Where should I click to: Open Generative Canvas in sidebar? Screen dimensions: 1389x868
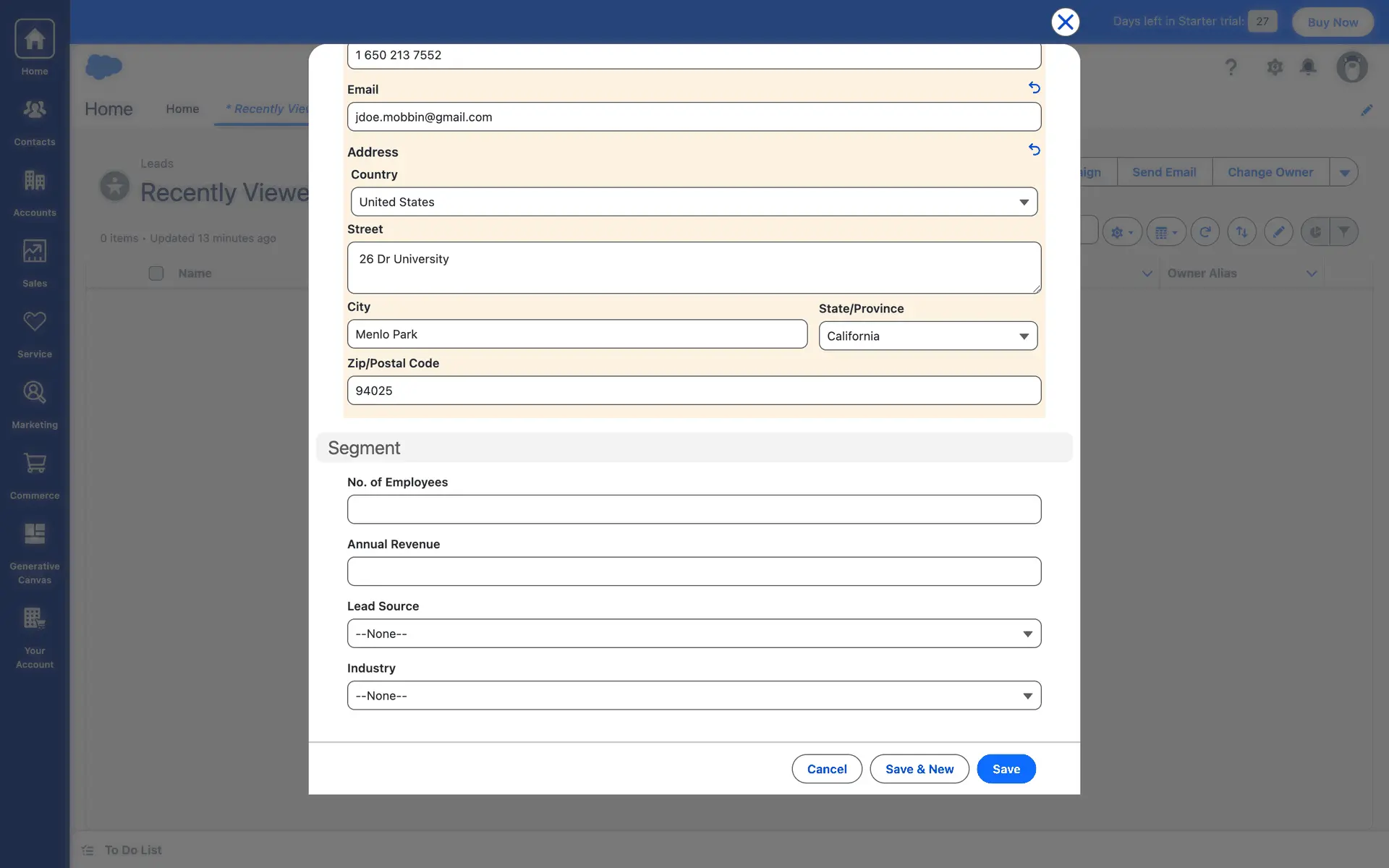click(34, 535)
